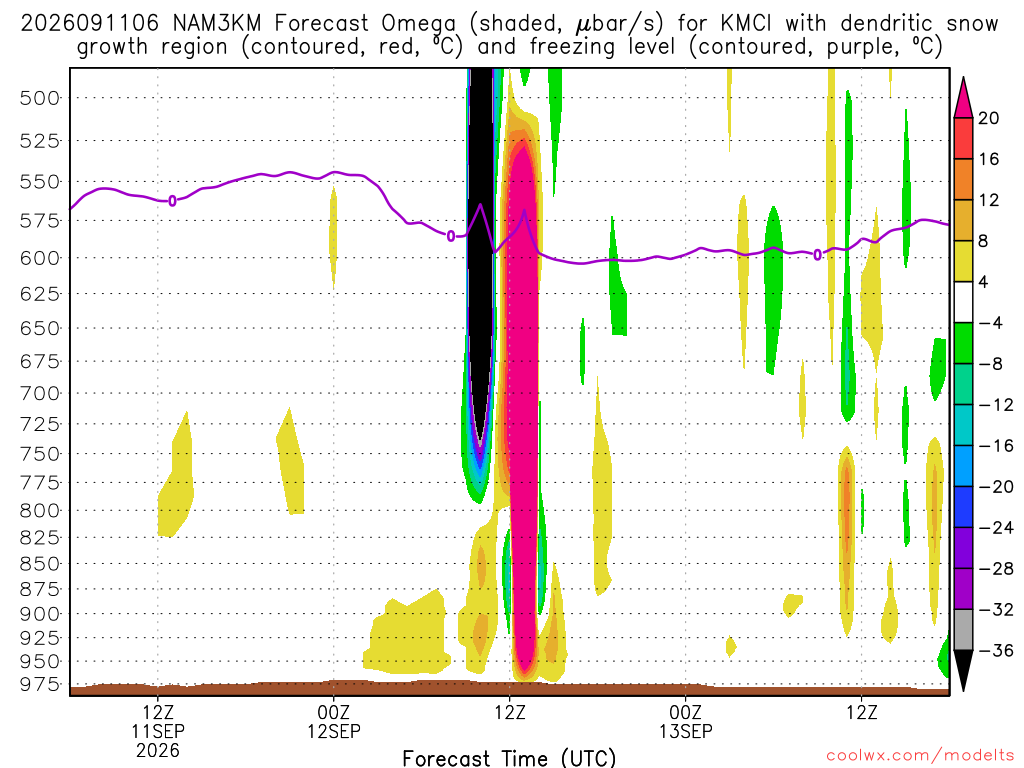Viewport: 1024px width, 768px height.
Task: Click the 00Z 13SEP time axis label
Action: tap(686, 722)
